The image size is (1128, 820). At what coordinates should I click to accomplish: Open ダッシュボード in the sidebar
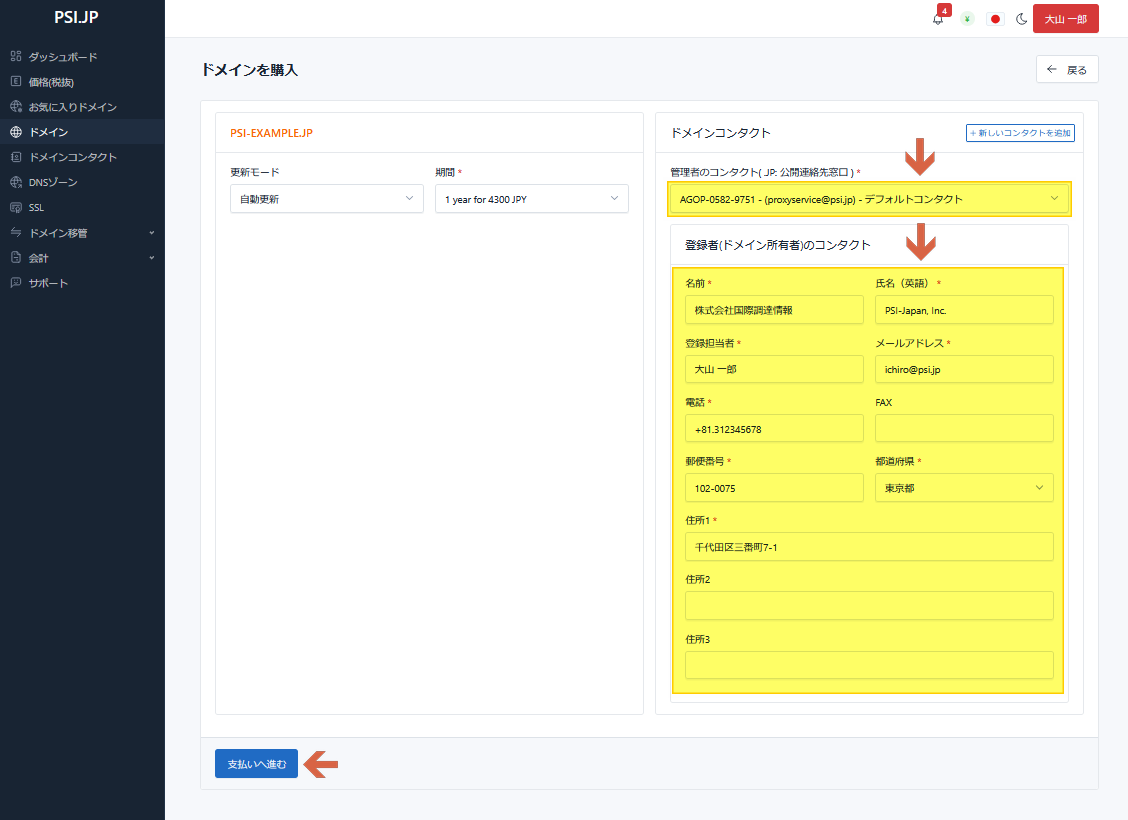point(62,57)
